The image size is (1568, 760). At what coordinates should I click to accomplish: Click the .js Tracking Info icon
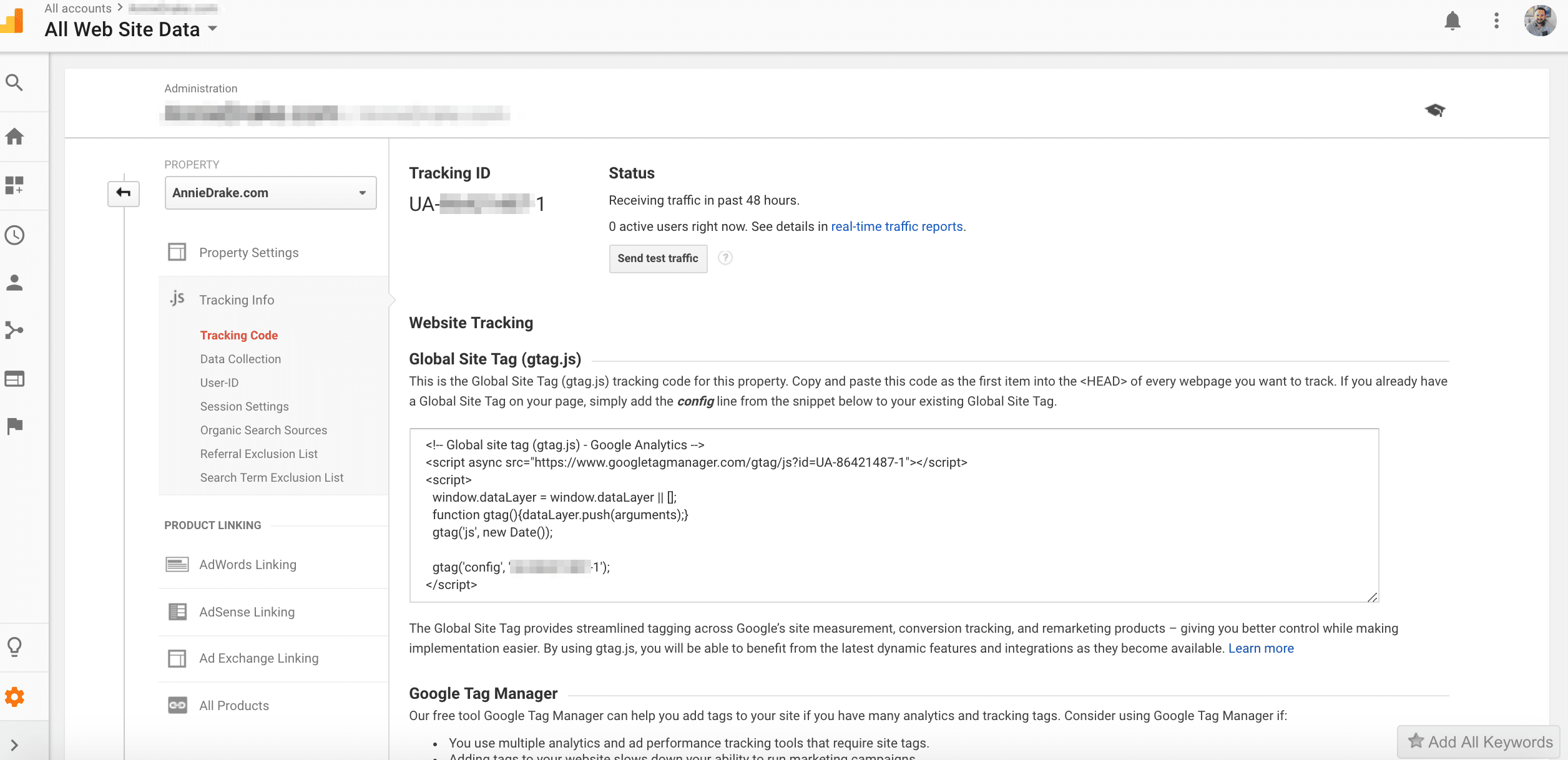pyautogui.click(x=177, y=298)
